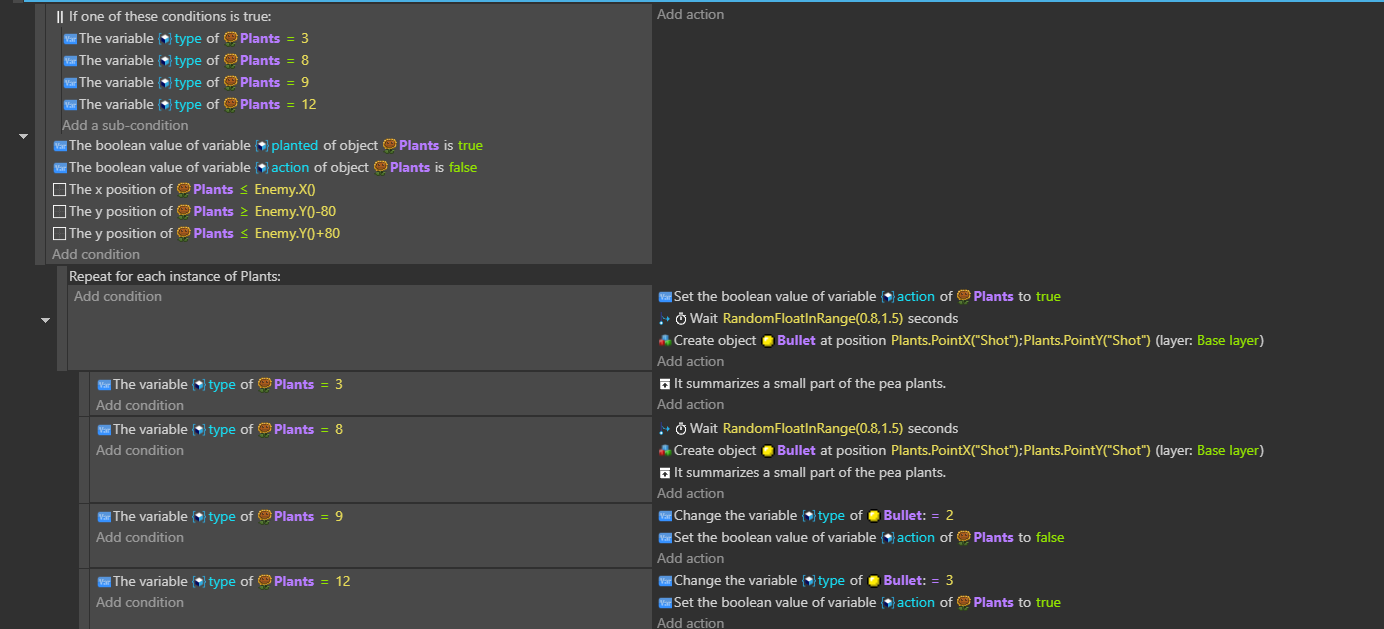
Task: Click the position icon of the Enemy.X() condition
Action: pyautogui.click(x=59, y=190)
